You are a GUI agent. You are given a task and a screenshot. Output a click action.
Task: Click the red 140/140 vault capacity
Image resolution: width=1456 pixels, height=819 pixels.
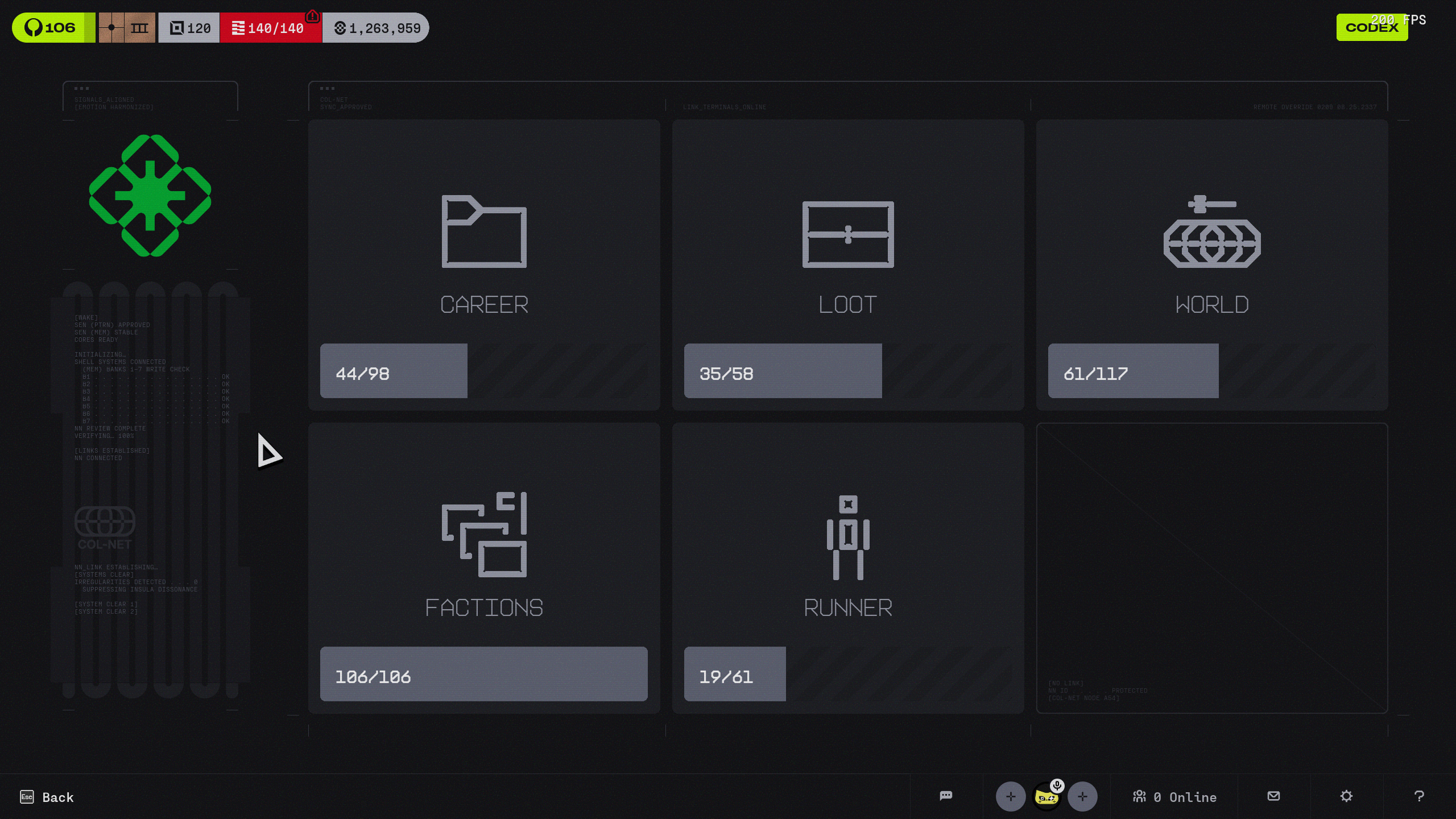[271, 28]
